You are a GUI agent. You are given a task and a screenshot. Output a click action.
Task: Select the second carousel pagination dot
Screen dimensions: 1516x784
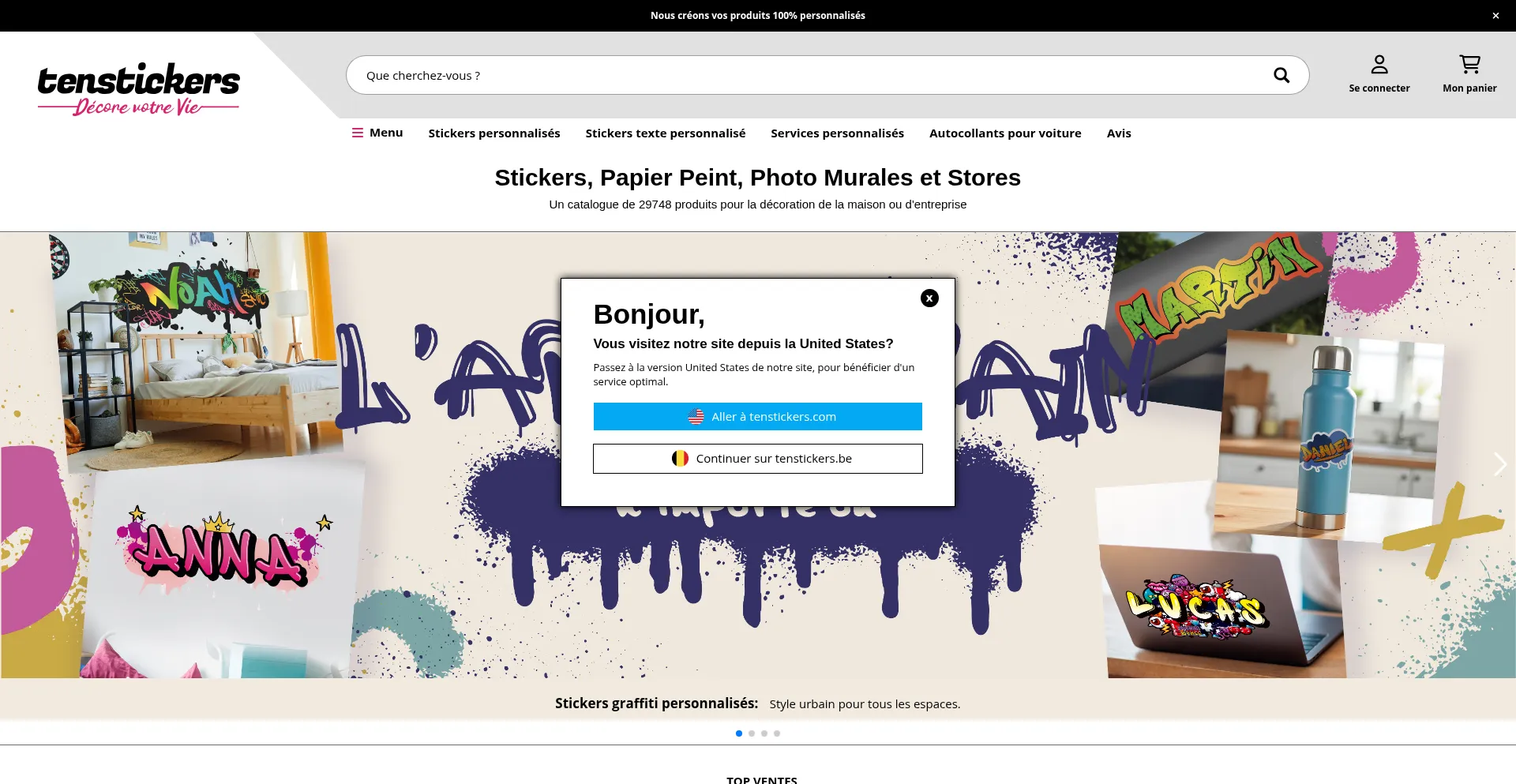click(751, 733)
